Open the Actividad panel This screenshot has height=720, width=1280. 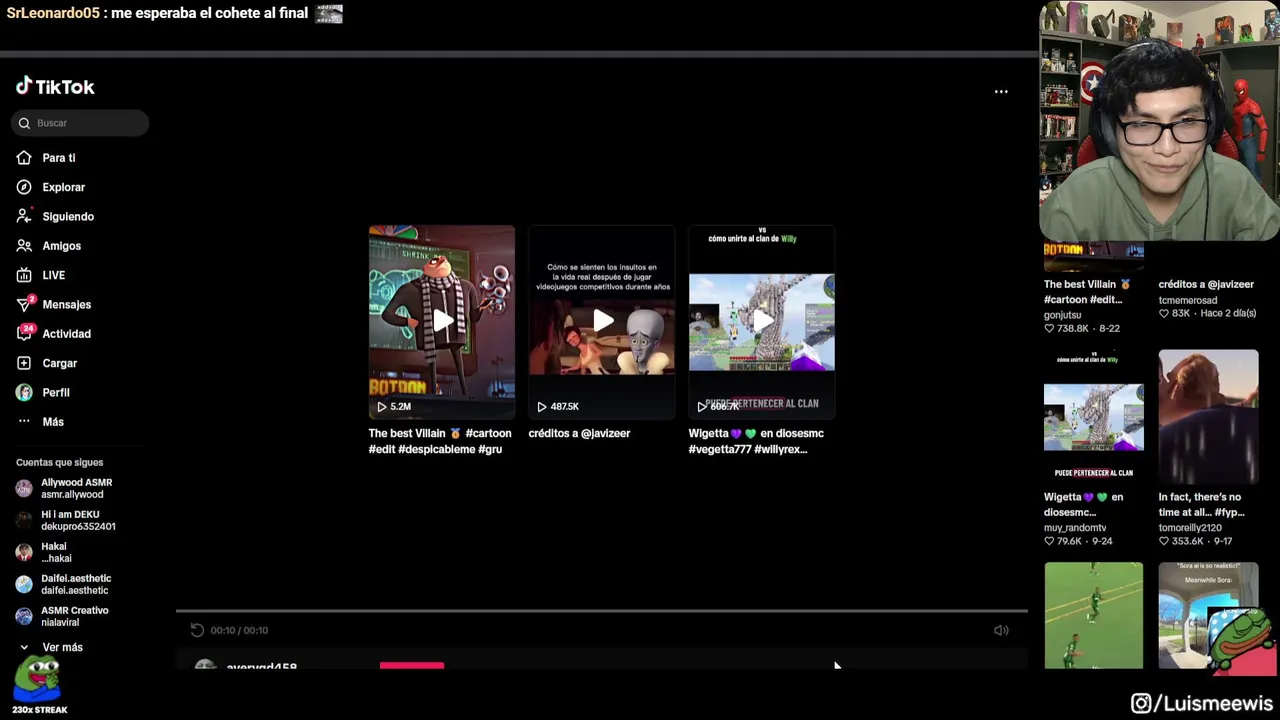pyautogui.click(x=67, y=334)
